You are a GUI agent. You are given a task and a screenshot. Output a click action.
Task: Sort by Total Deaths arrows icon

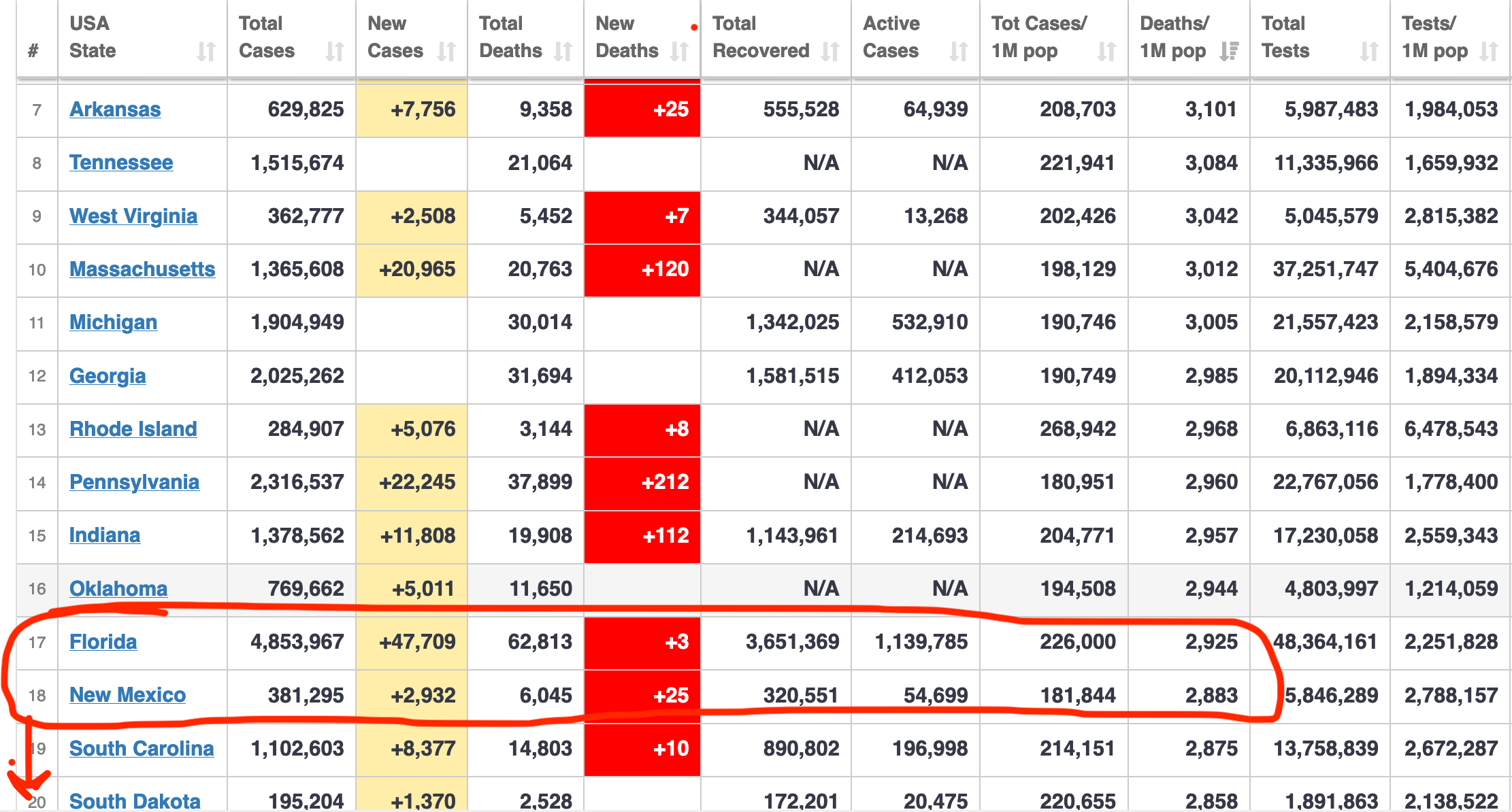click(x=563, y=52)
